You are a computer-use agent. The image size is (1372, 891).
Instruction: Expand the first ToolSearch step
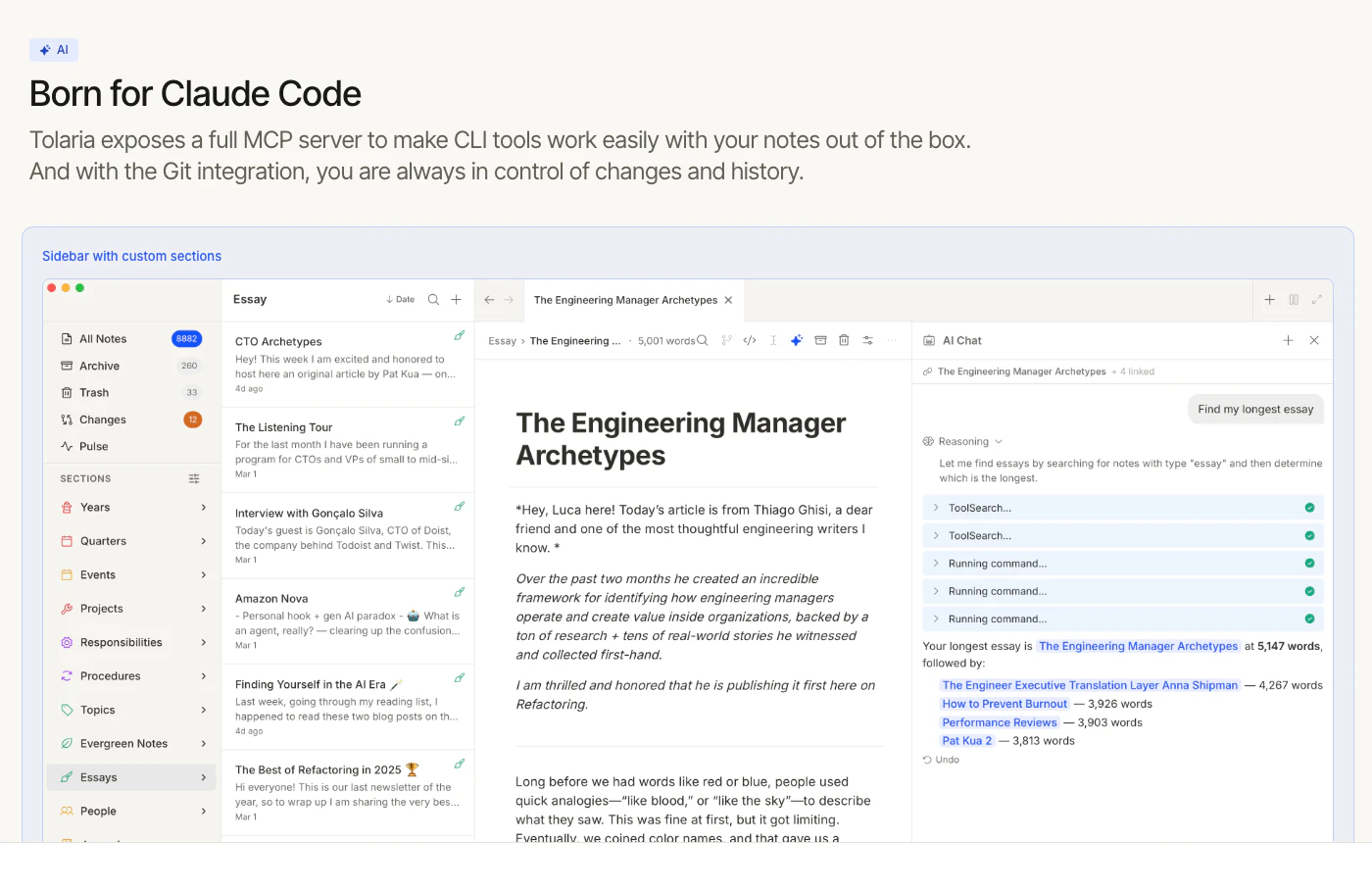[1123, 508]
